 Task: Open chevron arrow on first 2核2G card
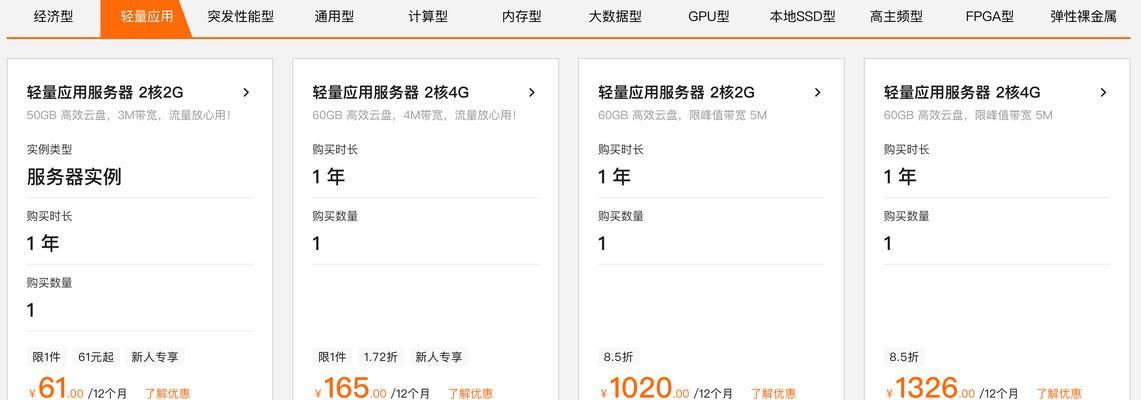246,92
